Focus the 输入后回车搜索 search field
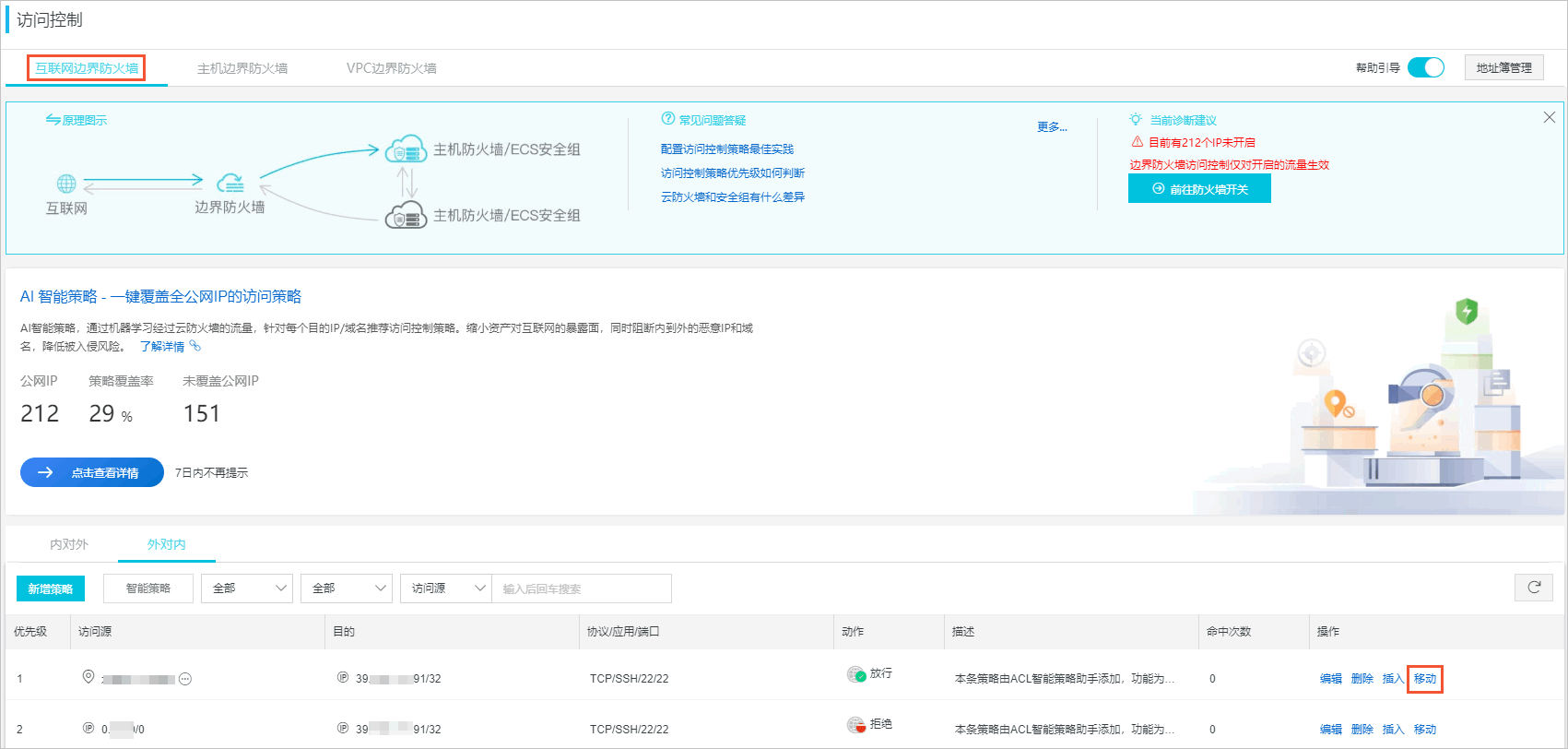This screenshot has width=1568, height=749. (582, 588)
